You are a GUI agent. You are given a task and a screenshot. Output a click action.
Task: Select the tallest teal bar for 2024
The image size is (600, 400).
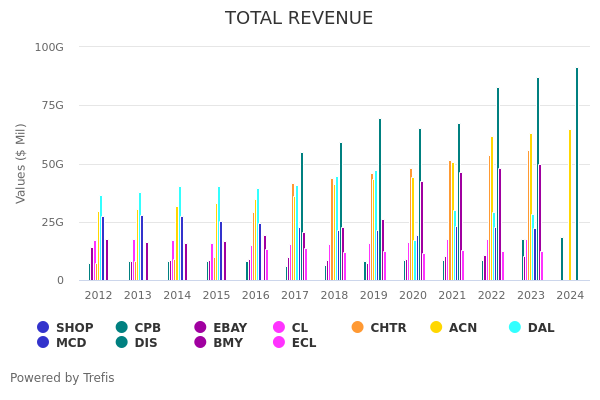(576, 174)
